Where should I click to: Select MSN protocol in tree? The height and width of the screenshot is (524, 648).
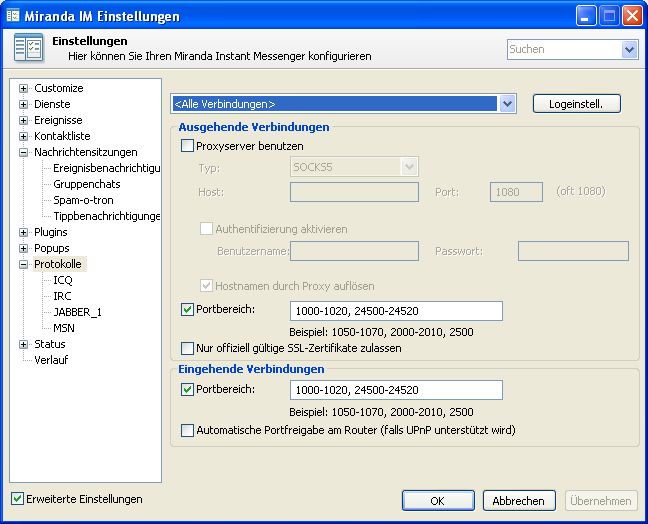click(64, 329)
